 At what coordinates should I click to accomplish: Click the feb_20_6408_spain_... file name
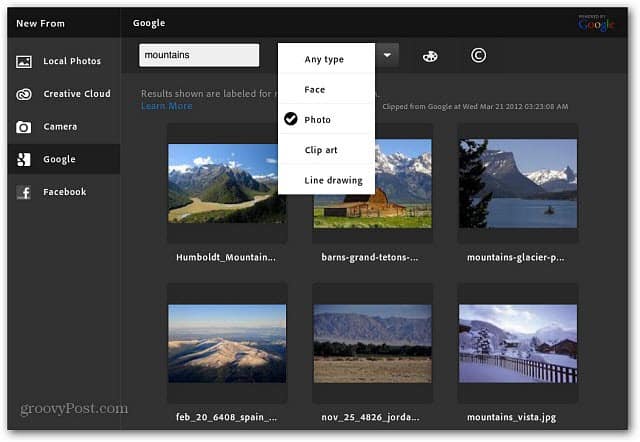point(226,417)
